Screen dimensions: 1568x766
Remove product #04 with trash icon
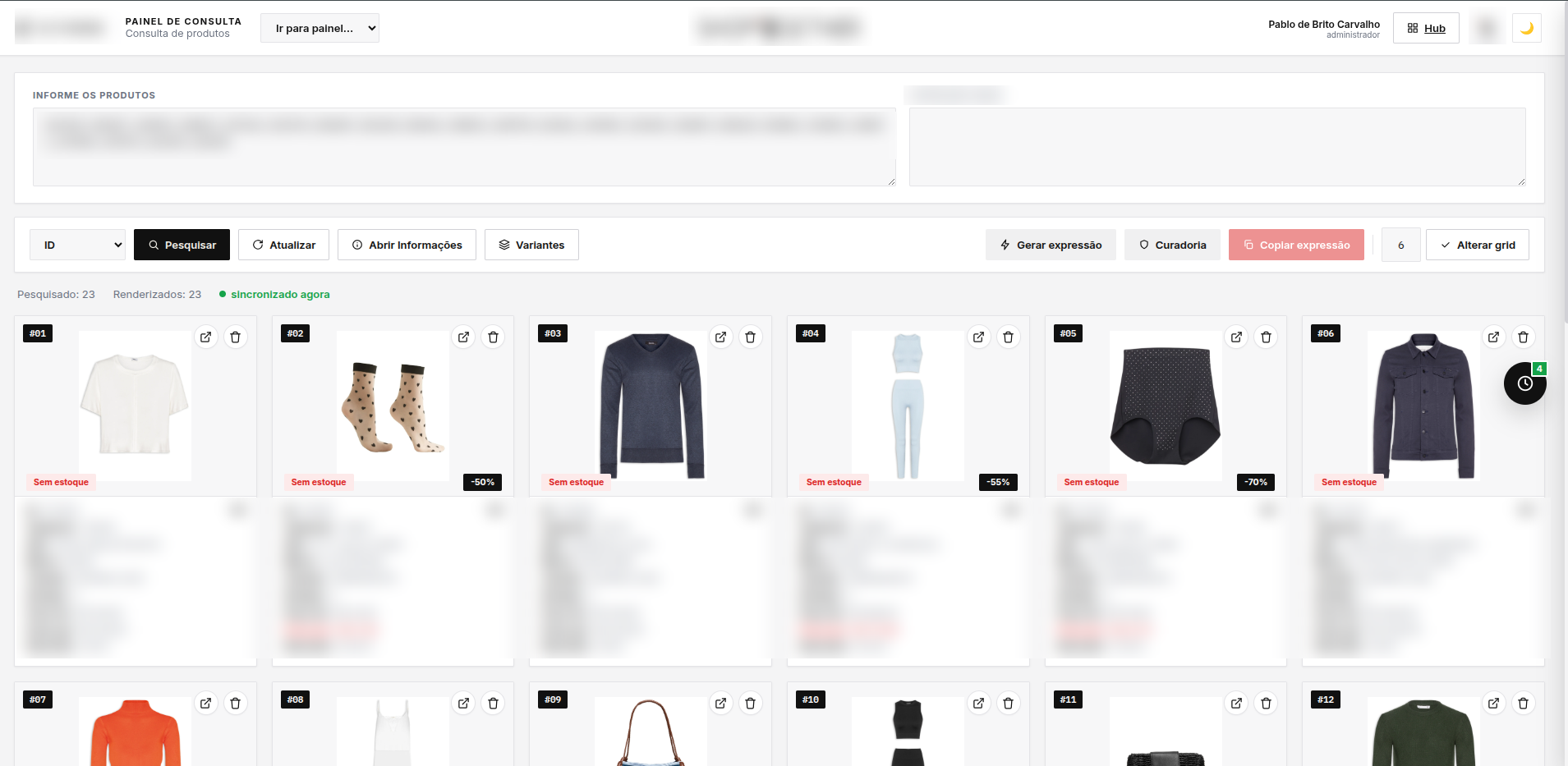[1009, 337]
